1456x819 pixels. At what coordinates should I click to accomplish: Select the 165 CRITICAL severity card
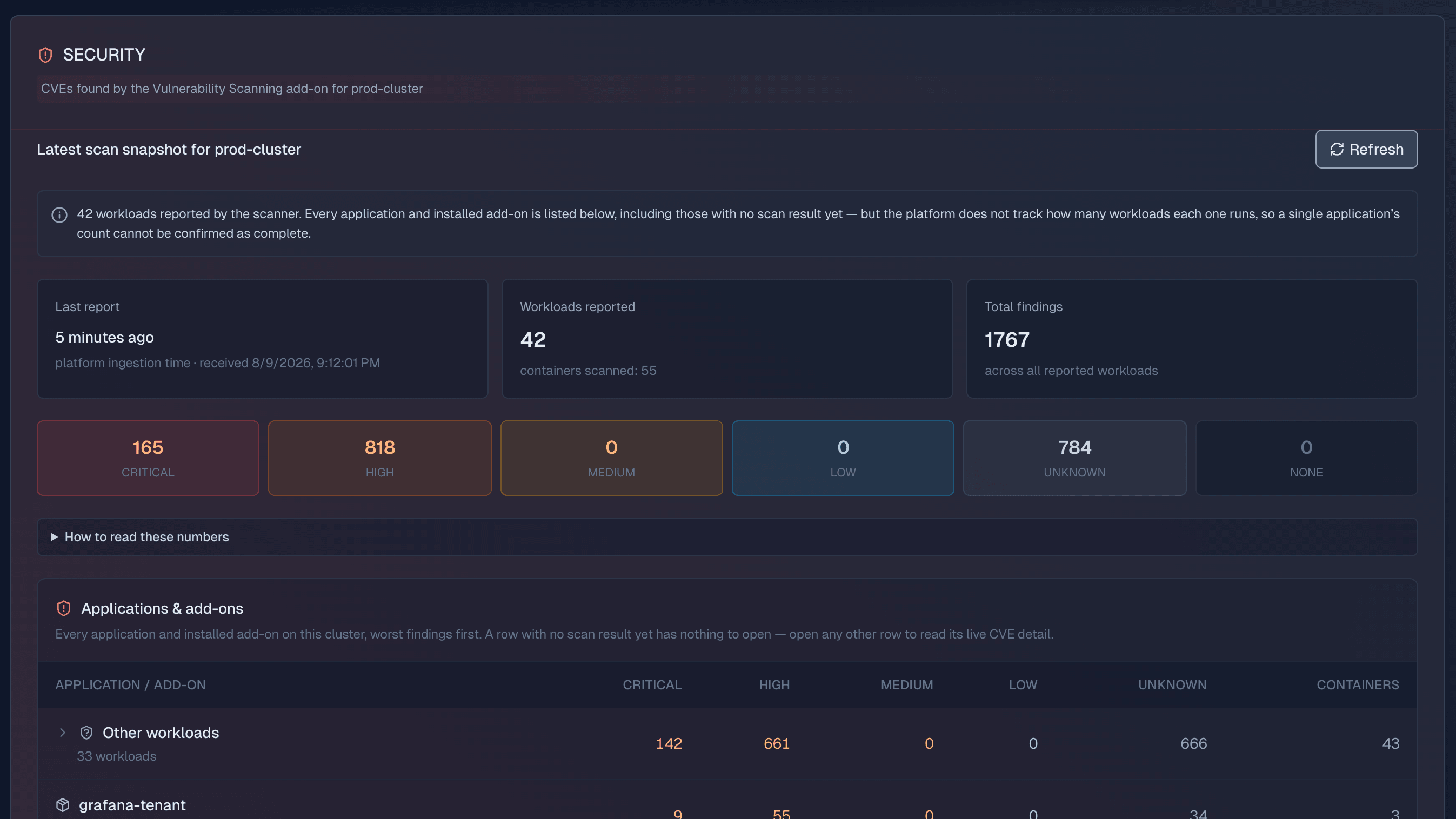click(x=148, y=458)
